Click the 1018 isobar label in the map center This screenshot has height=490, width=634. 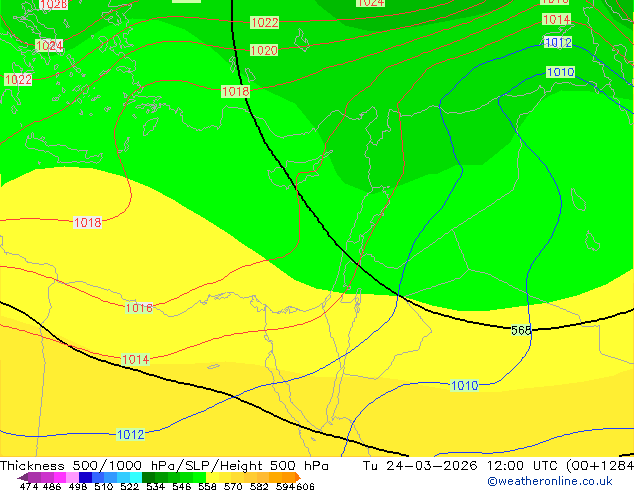pyautogui.click(x=235, y=91)
